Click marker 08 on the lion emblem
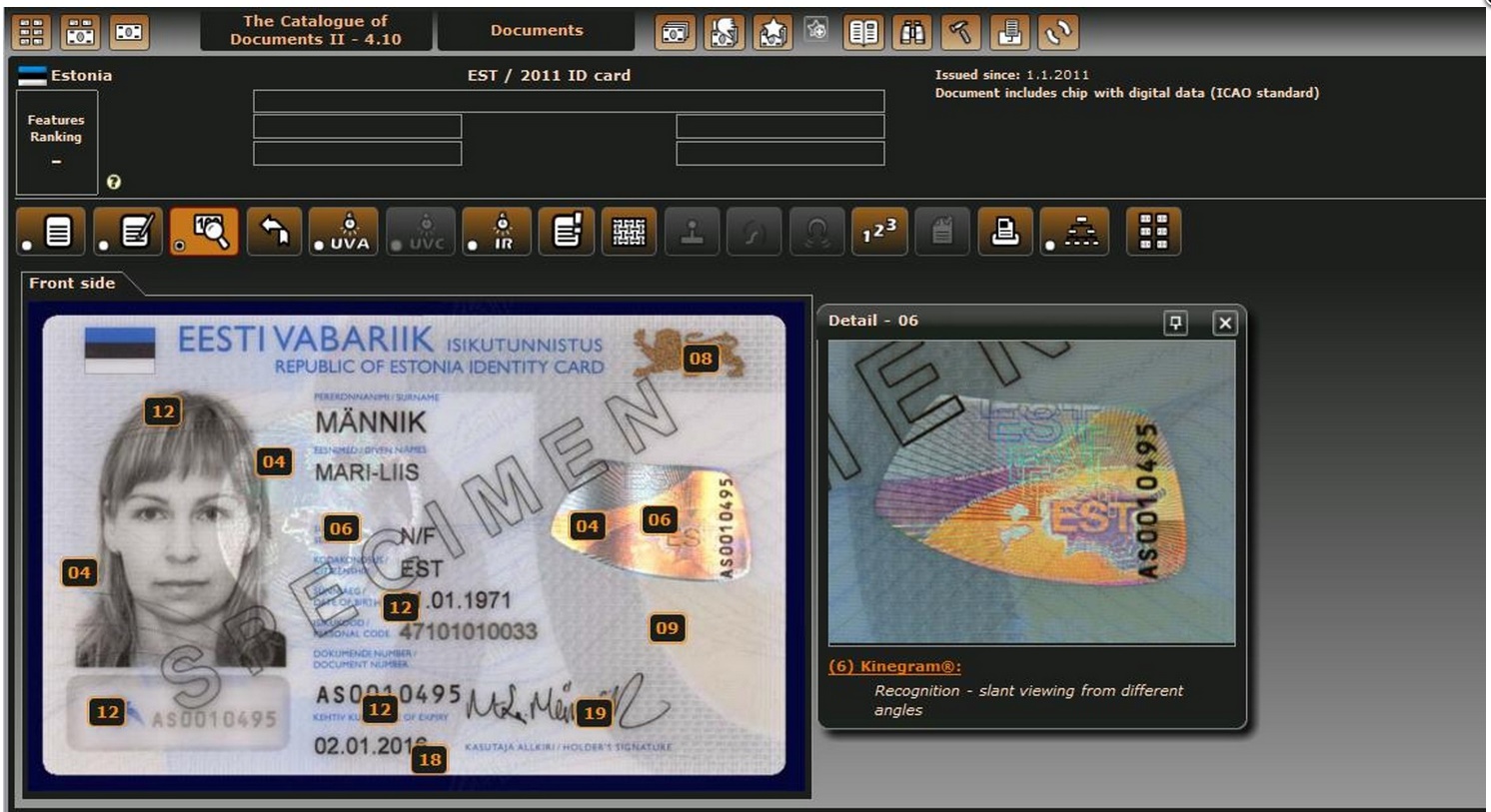This screenshot has width=1491, height=812. pos(701,359)
